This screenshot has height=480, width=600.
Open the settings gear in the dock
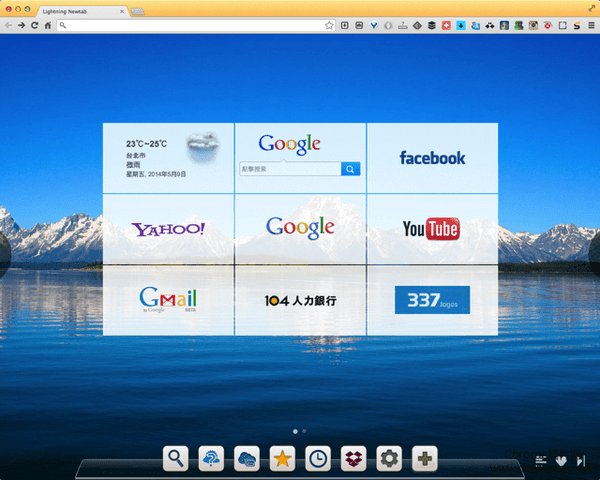pos(389,459)
